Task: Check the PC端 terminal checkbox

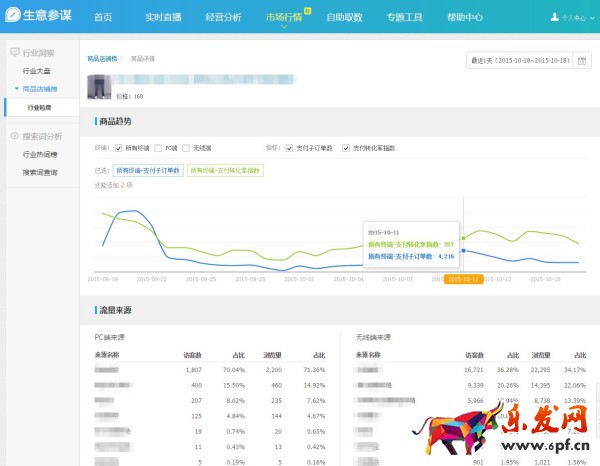Action: click(158, 148)
